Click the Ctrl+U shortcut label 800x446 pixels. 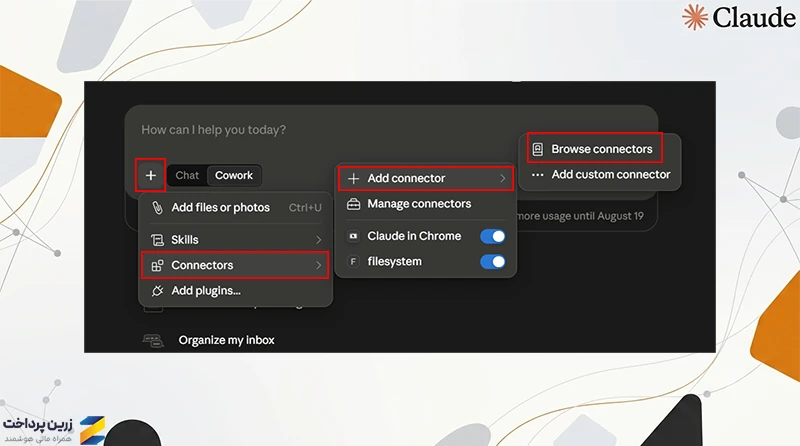[x=305, y=208]
